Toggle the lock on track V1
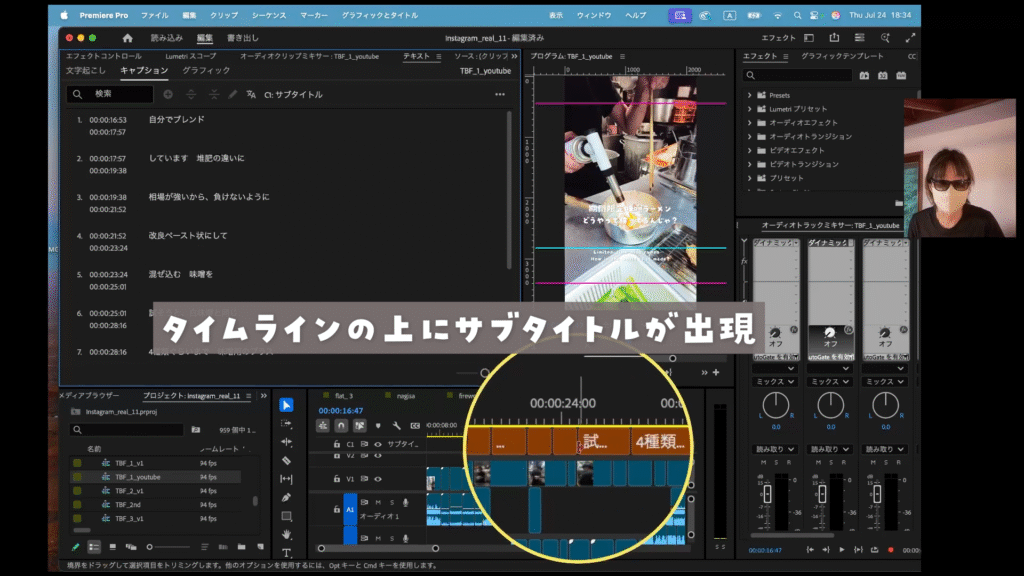 pyautogui.click(x=337, y=479)
